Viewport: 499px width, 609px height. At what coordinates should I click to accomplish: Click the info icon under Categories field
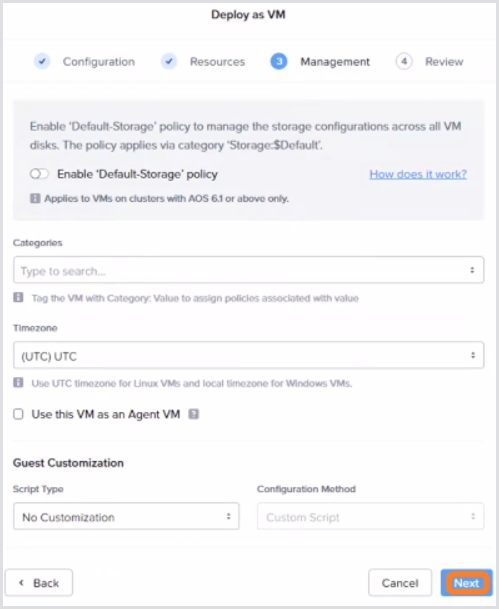pos(18,298)
